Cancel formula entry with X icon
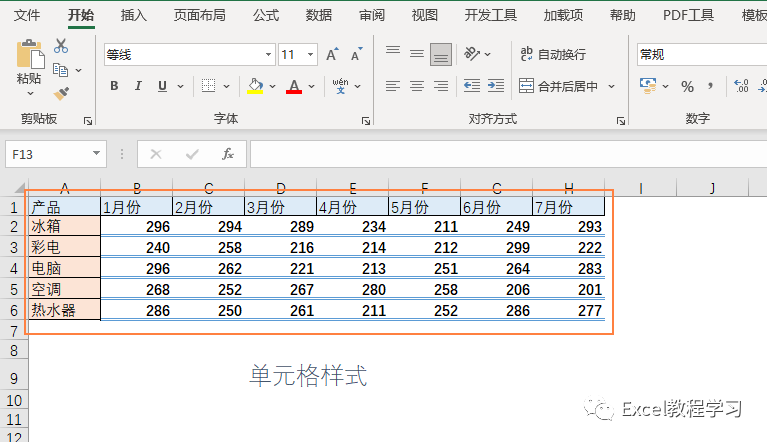Viewport: 767px width, 442px height. [156, 155]
